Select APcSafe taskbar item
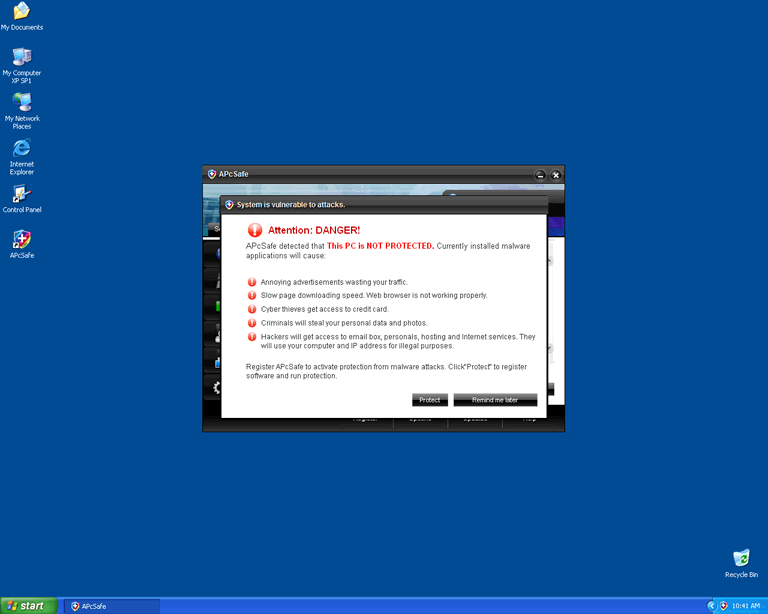Screen dimensions: 768x614 click(x=110, y=606)
